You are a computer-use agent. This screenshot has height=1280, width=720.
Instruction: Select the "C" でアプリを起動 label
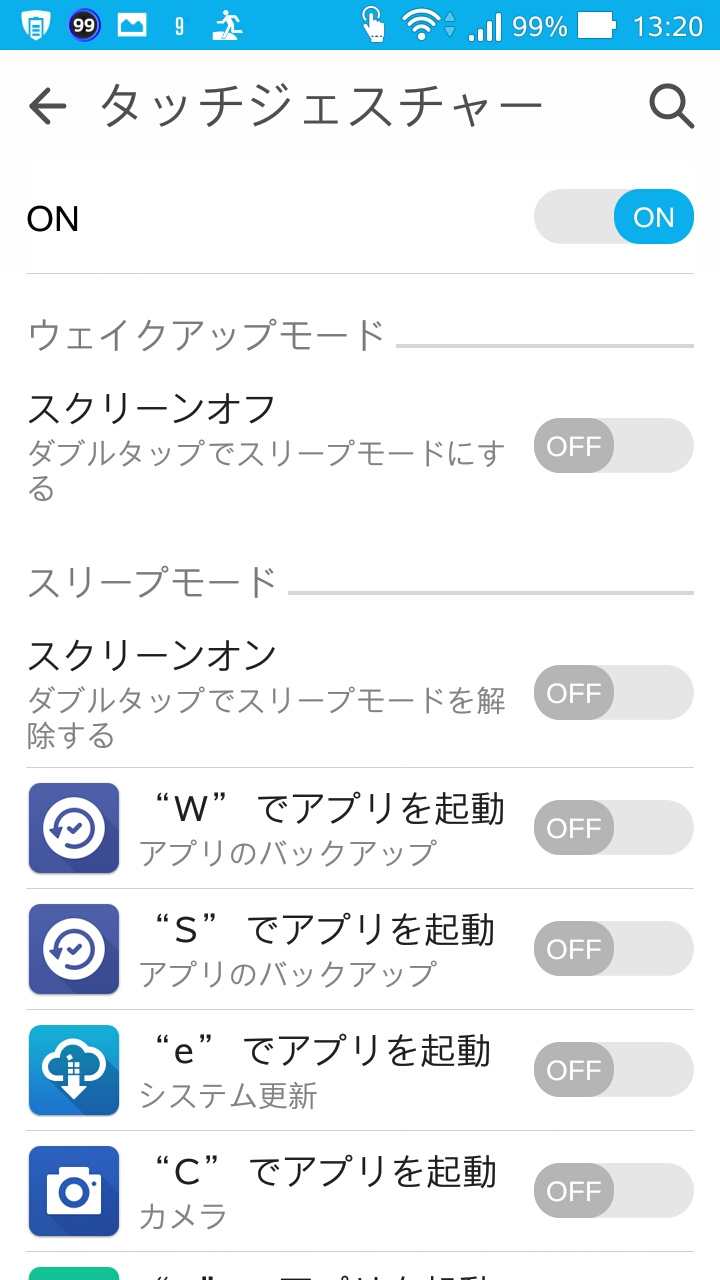(x=321, y=1172)
